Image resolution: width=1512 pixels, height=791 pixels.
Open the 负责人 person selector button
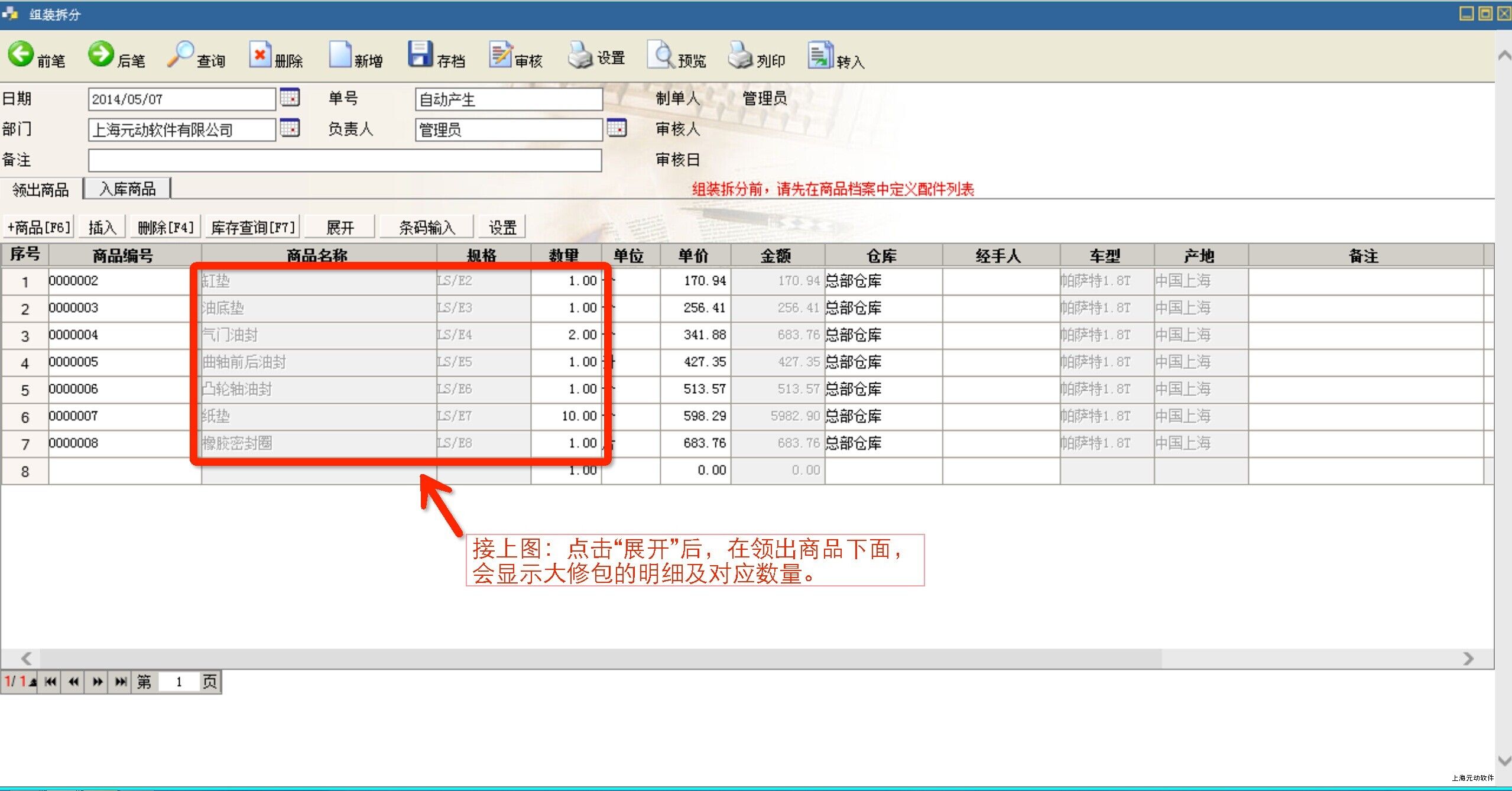click(x=617, y=128)
